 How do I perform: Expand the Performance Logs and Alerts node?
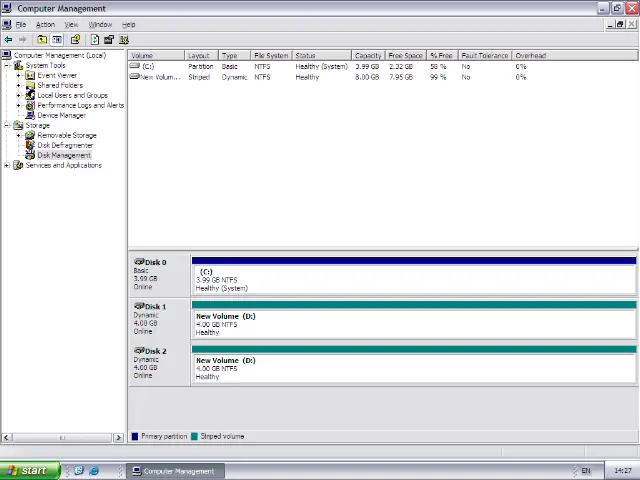18,105
